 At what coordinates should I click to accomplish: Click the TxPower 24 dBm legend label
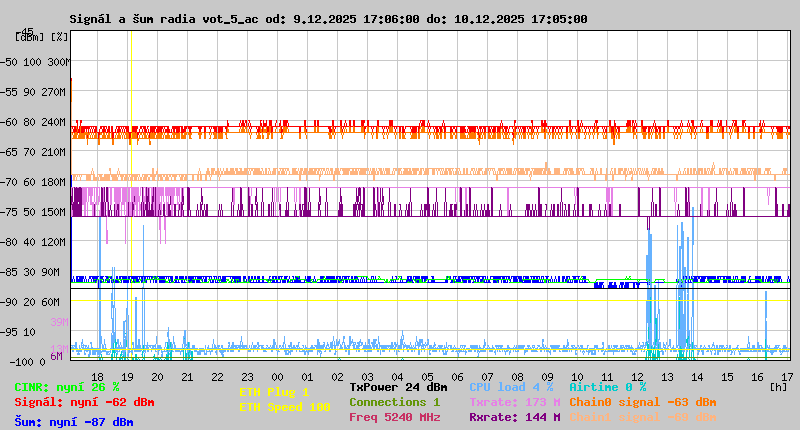[398, 387]
